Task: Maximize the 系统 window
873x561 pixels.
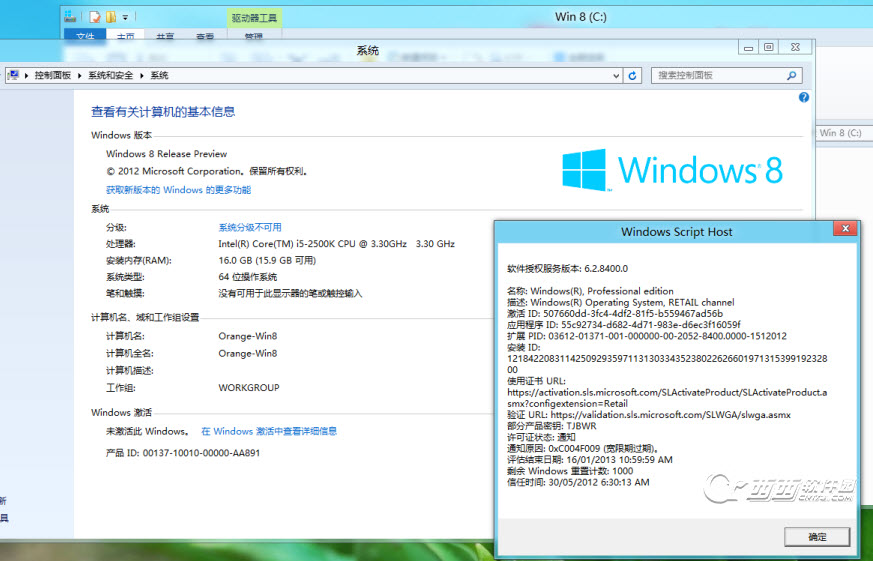Action: (769, 47)
